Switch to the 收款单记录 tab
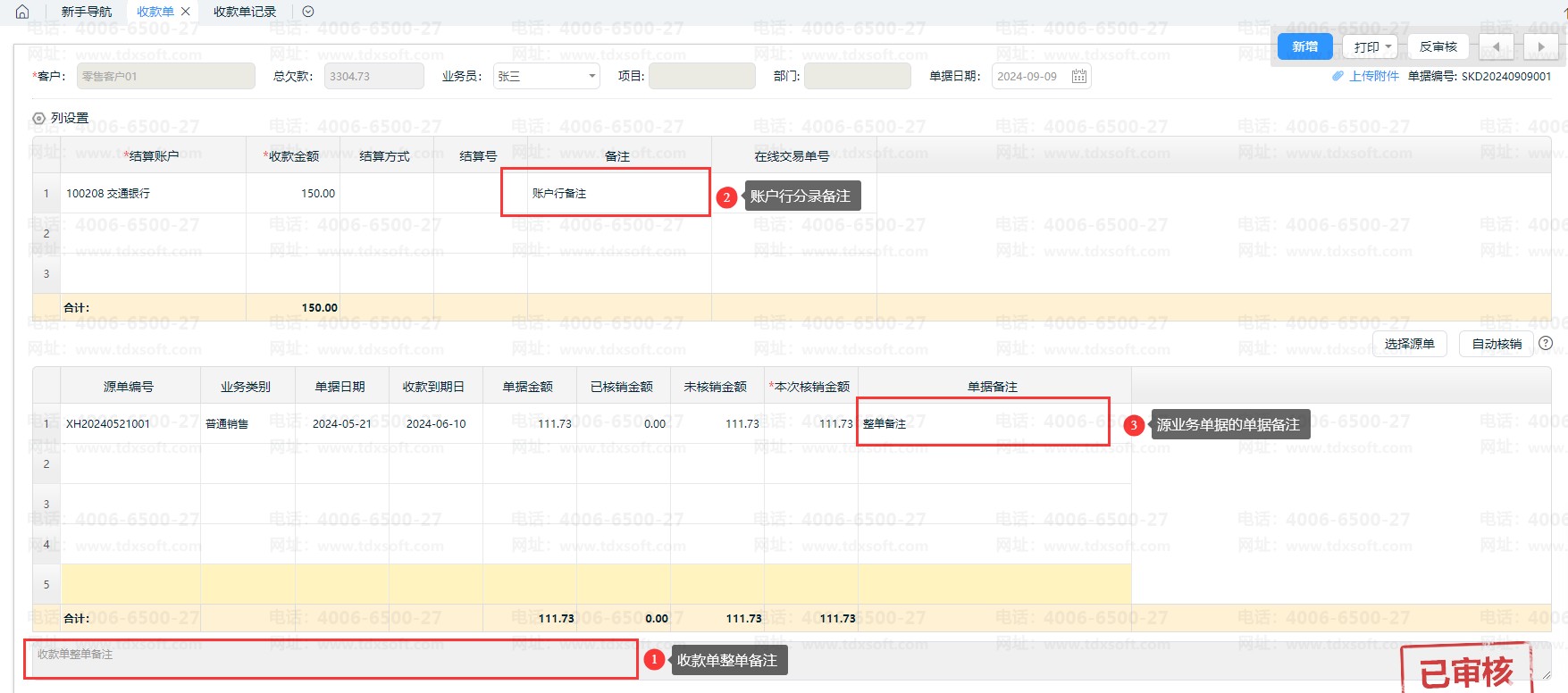Image resolution: width=1568 pixels, height=693 pixels. [x=245, y=12]
